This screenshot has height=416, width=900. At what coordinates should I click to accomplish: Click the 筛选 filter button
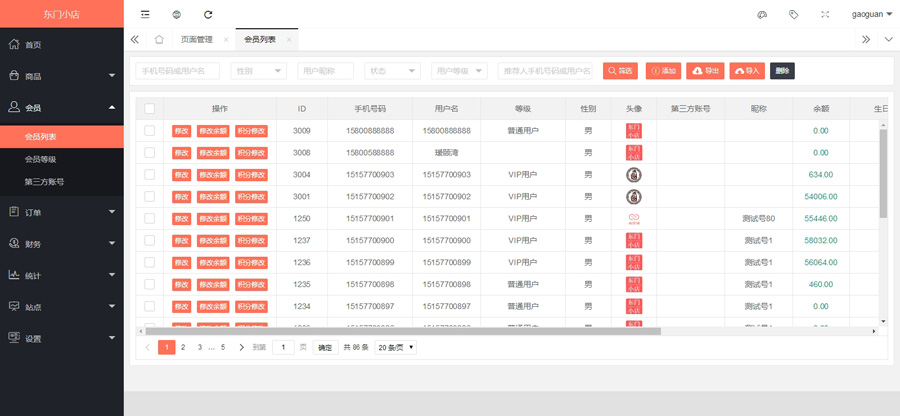click(620, 71)
